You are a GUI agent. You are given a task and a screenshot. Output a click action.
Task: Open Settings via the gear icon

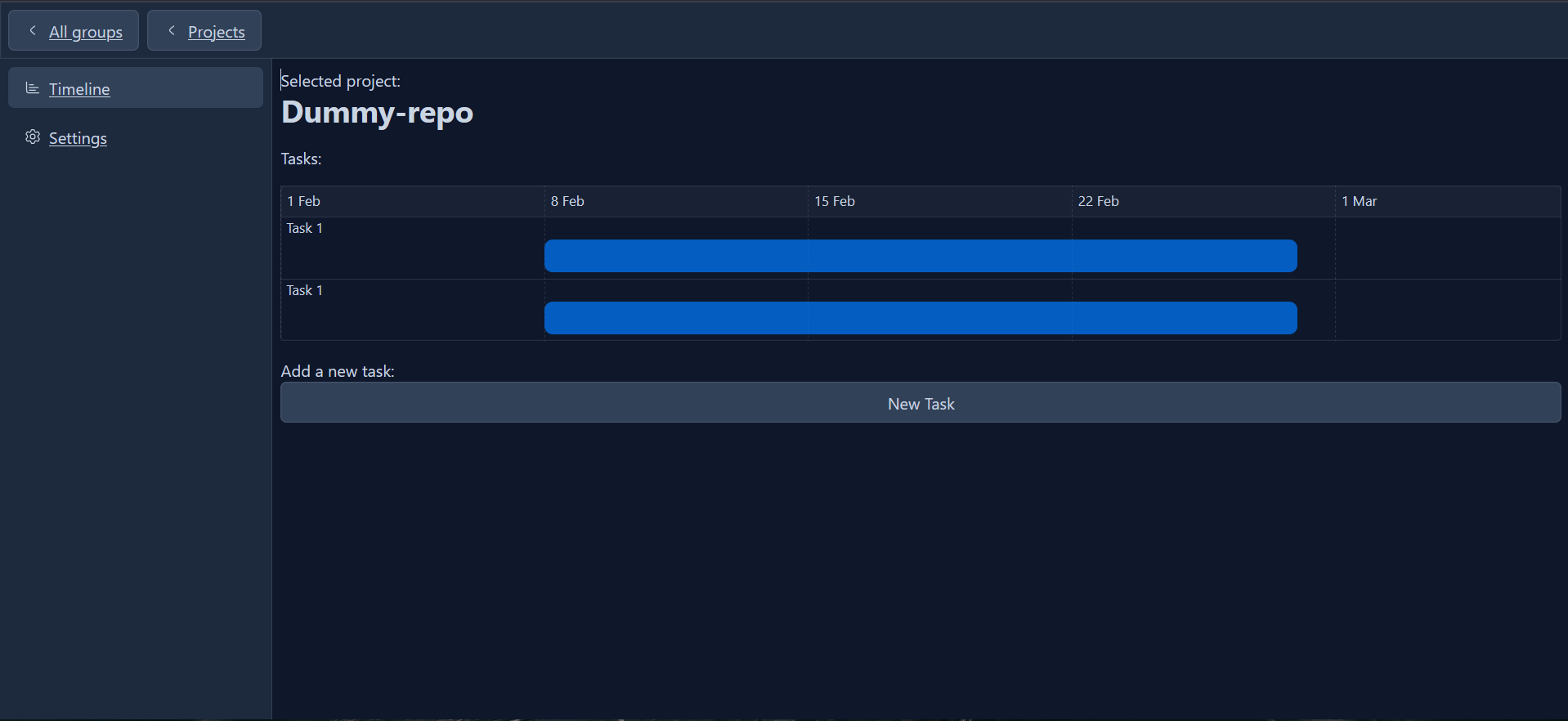pos(33,137)
